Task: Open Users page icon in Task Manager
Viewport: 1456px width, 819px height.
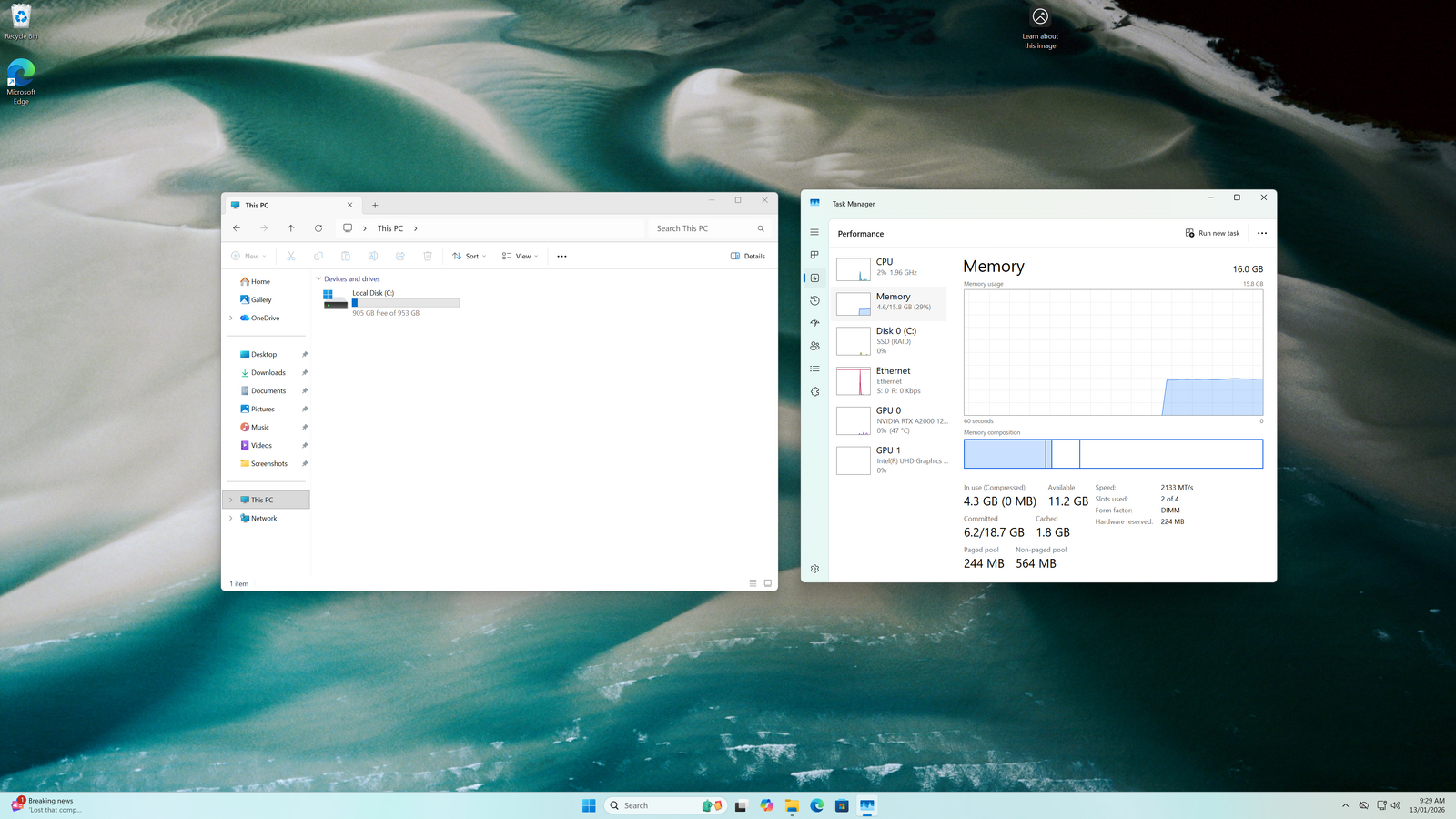Action: [814, 346]
